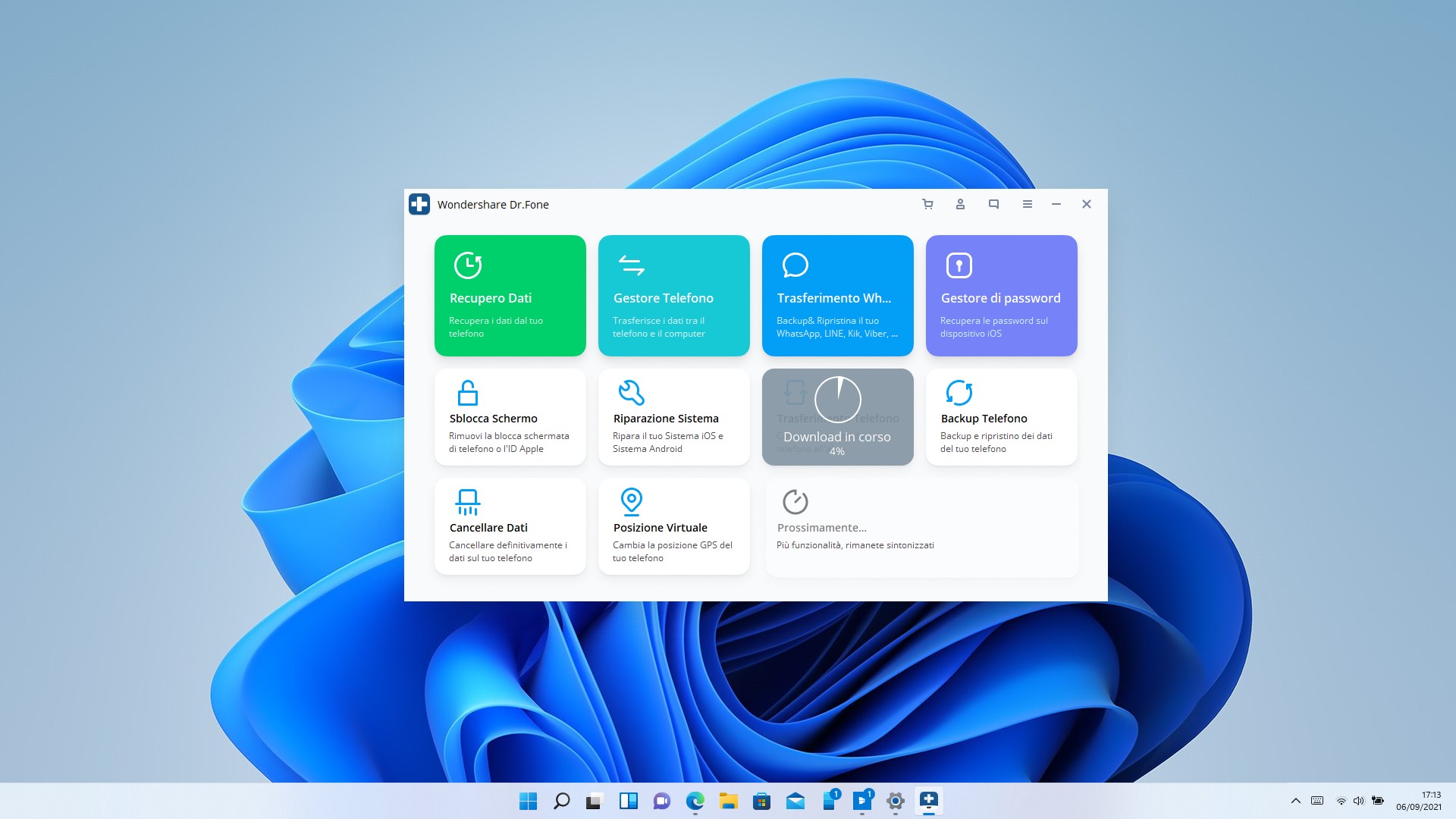Launch Microsoft Edge from taskbar
The height and width of the screenshot is (819, 1456).
pyautogui.click(x=695, y=801)
